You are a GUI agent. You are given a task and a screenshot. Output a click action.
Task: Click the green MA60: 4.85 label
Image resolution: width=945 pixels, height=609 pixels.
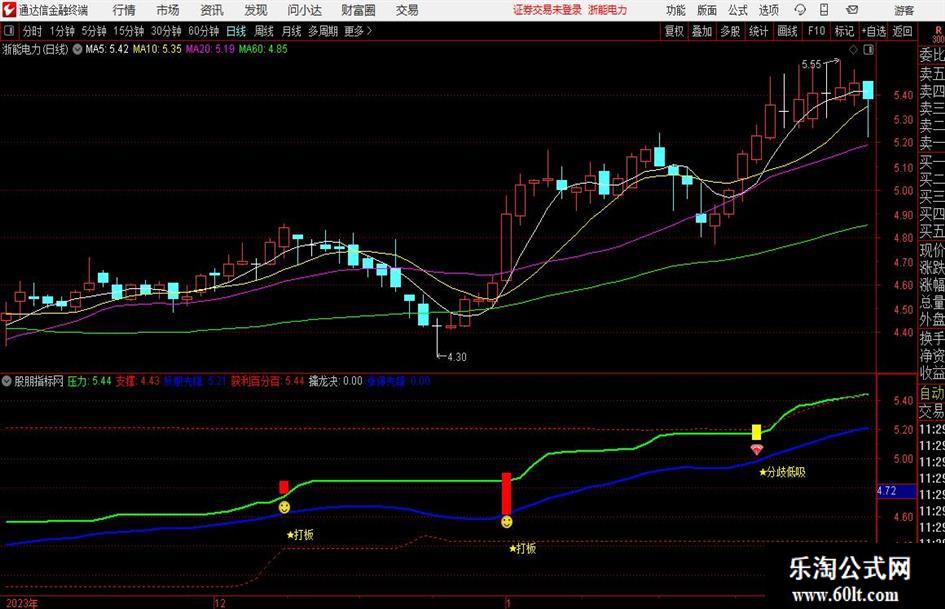[263, 49]
